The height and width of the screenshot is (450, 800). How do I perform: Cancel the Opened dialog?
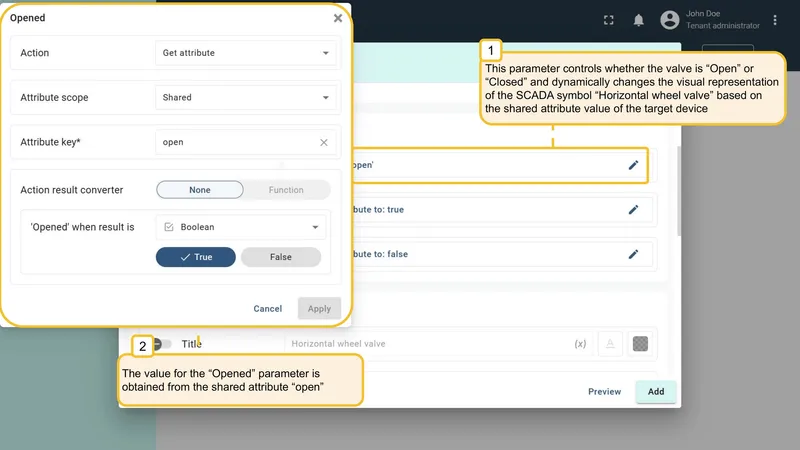pyautogui.click(x=267, y=309)
